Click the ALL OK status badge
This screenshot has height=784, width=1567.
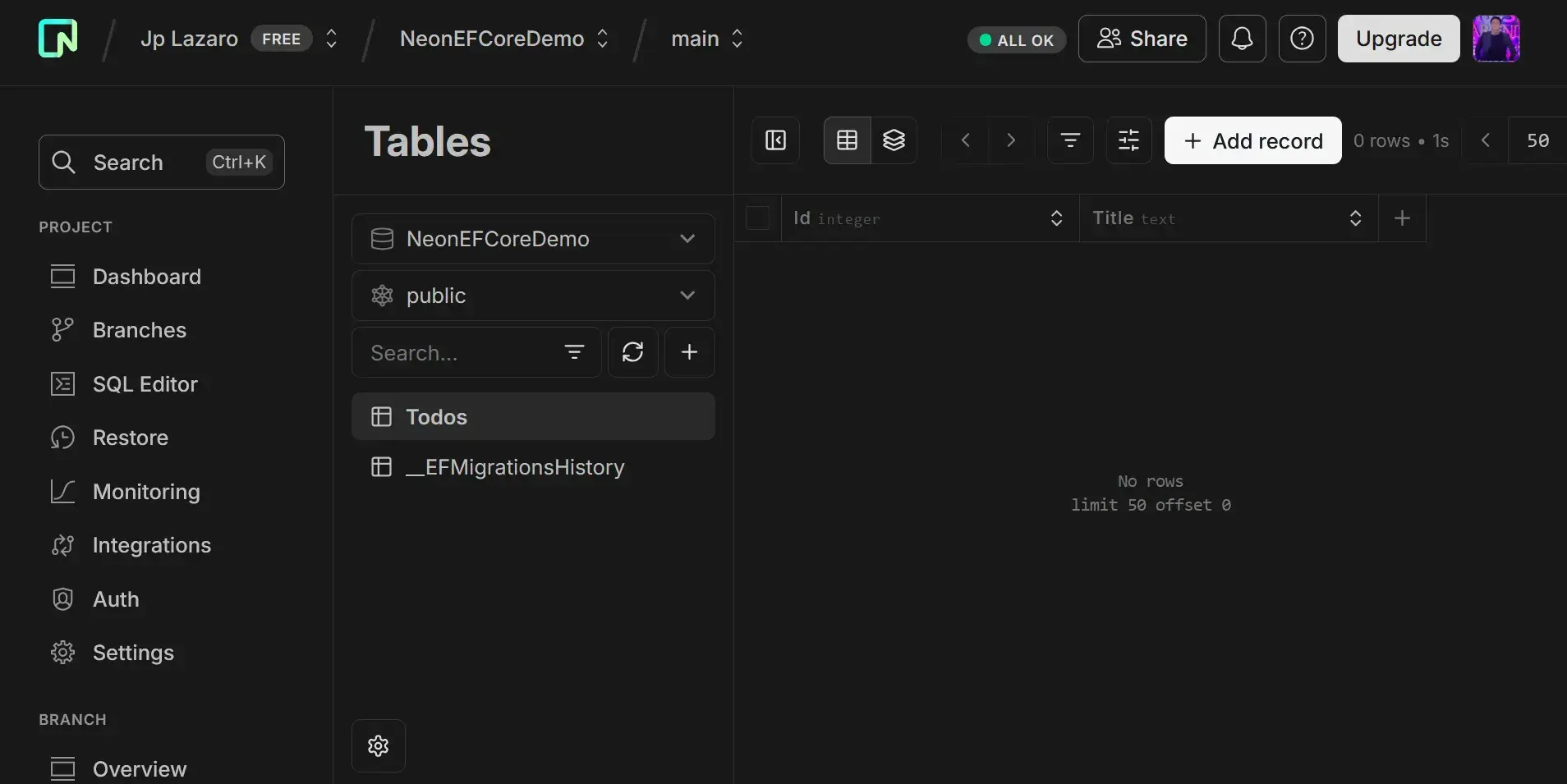coord(1016,39)
